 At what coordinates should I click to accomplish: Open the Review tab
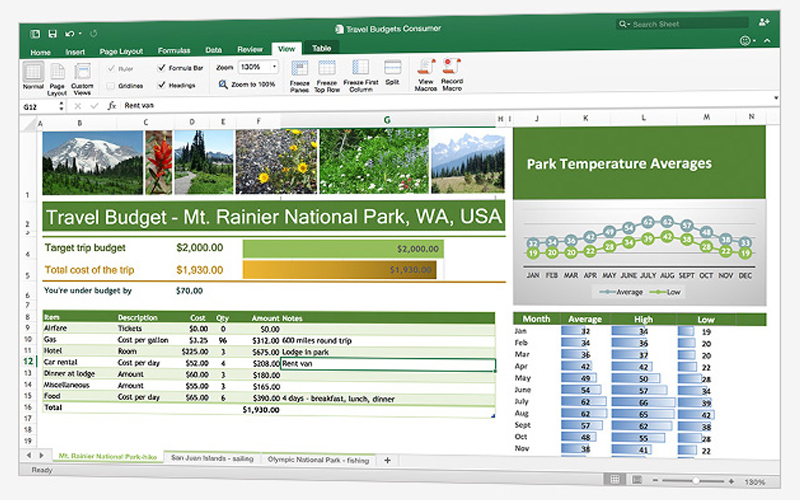pos(249,49)
